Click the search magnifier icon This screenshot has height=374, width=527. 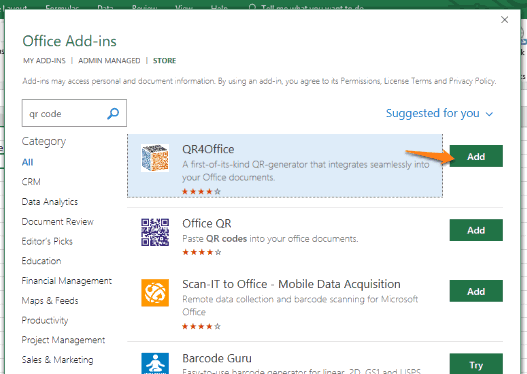(113, 114)
